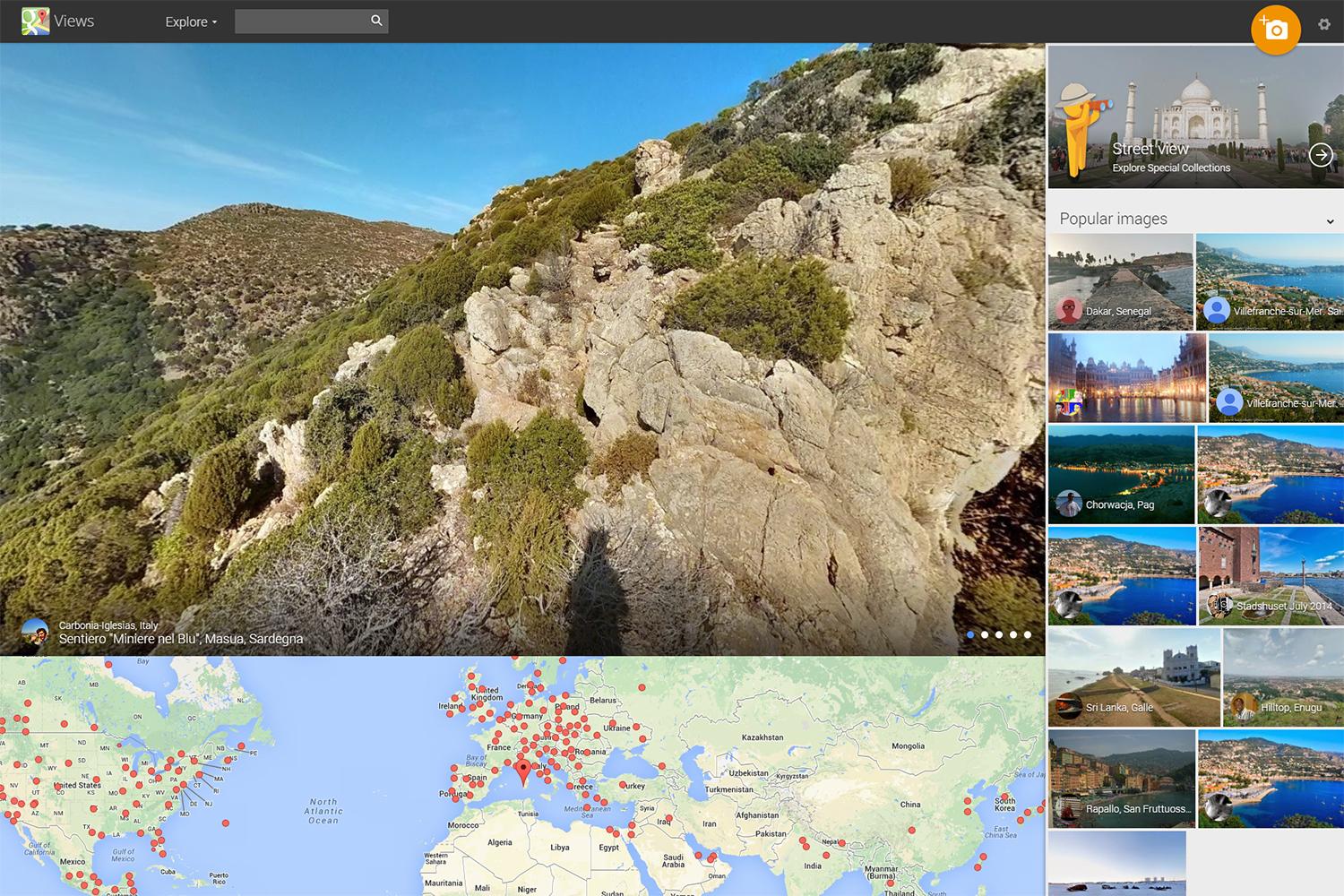The image size is (1344, 896).
Task: Click the Stadshuset July 2014 author avatar
Action: click(x=1219, y=606)
